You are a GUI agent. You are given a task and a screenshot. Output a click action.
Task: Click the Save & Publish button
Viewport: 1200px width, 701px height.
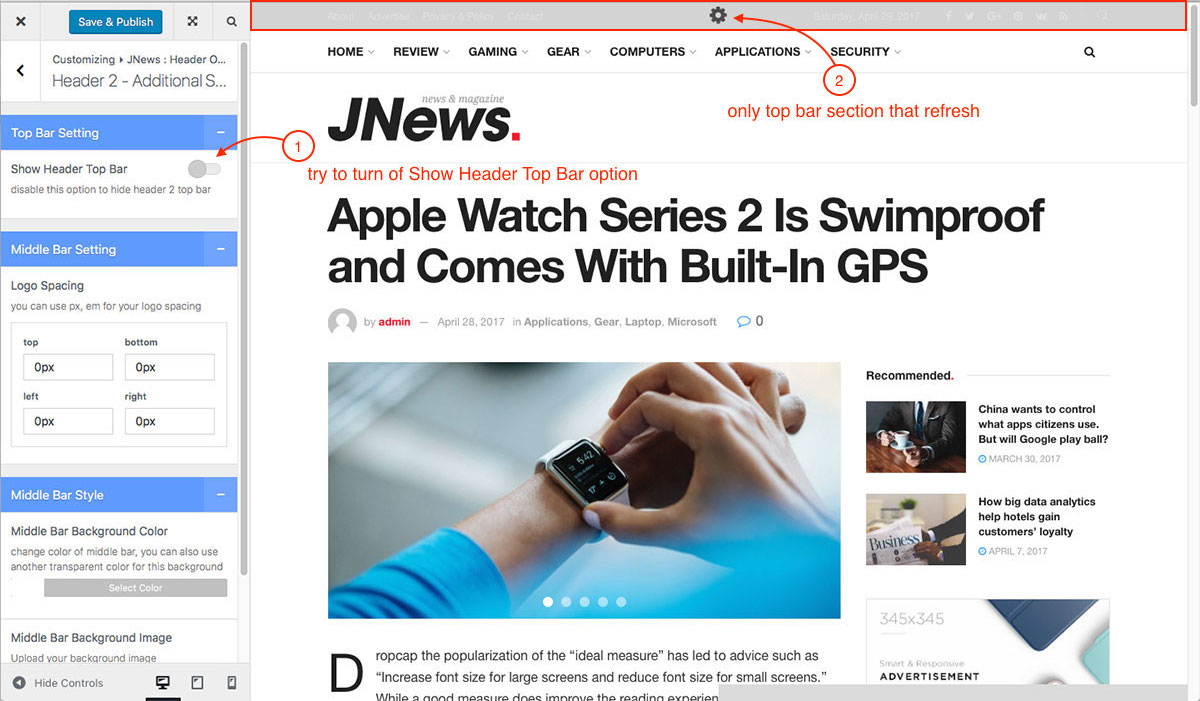click(116, 21)
